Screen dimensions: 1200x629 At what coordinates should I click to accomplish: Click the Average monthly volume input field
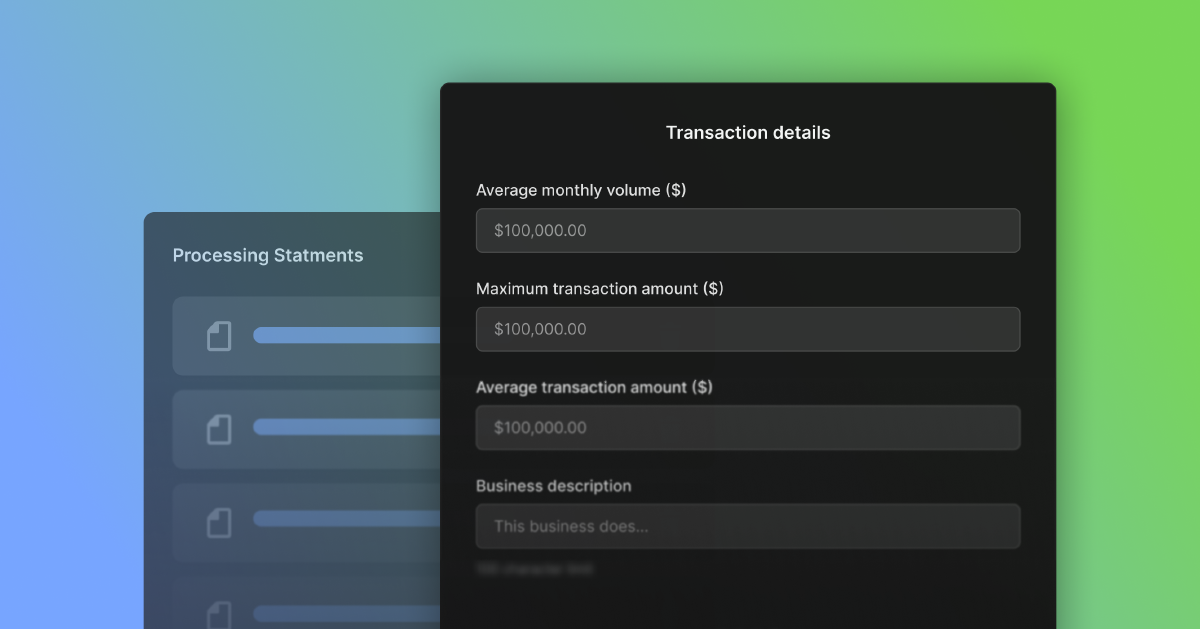[x=748, y=230]
